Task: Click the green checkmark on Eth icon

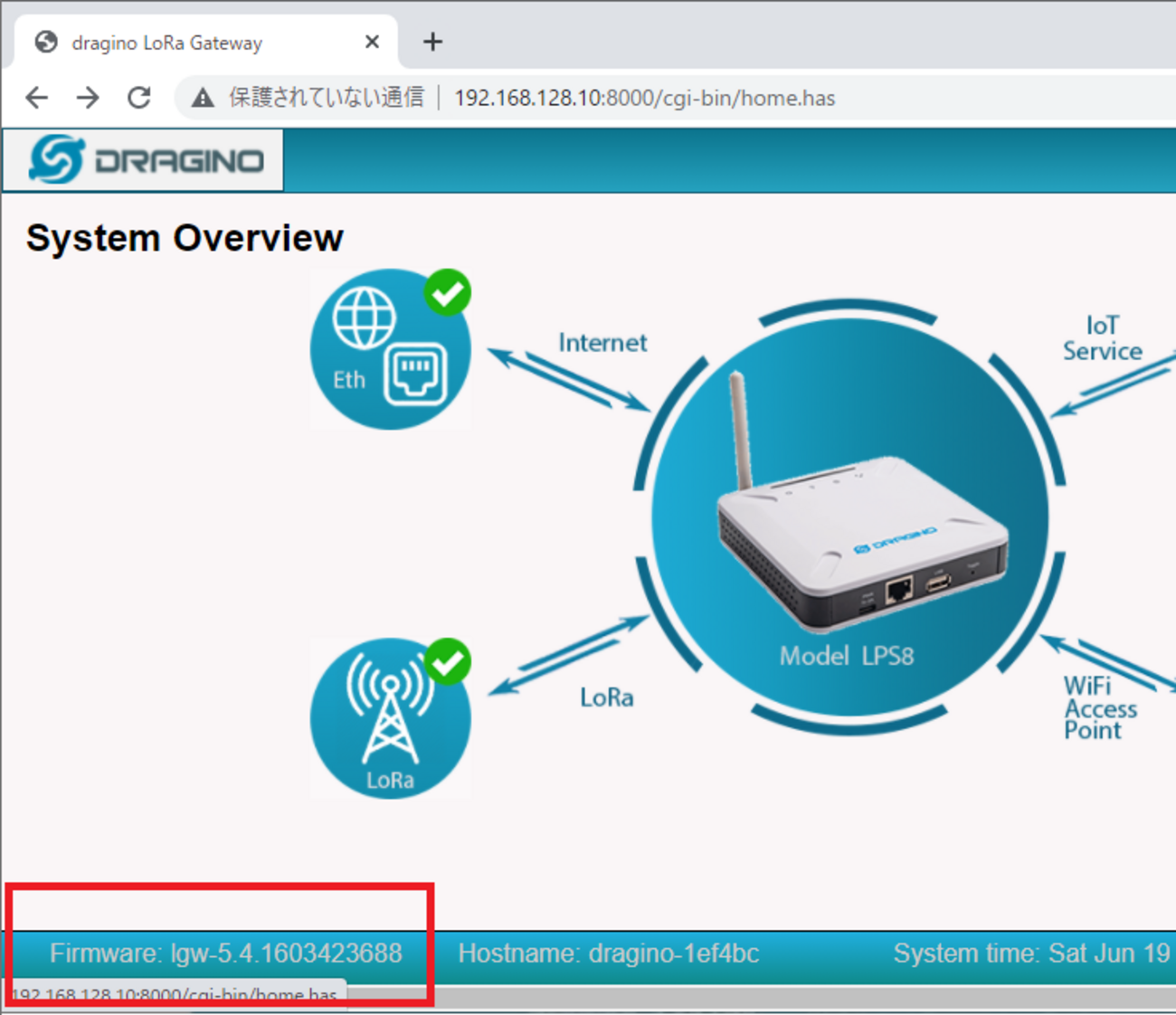Action: (x=448, y=292)
